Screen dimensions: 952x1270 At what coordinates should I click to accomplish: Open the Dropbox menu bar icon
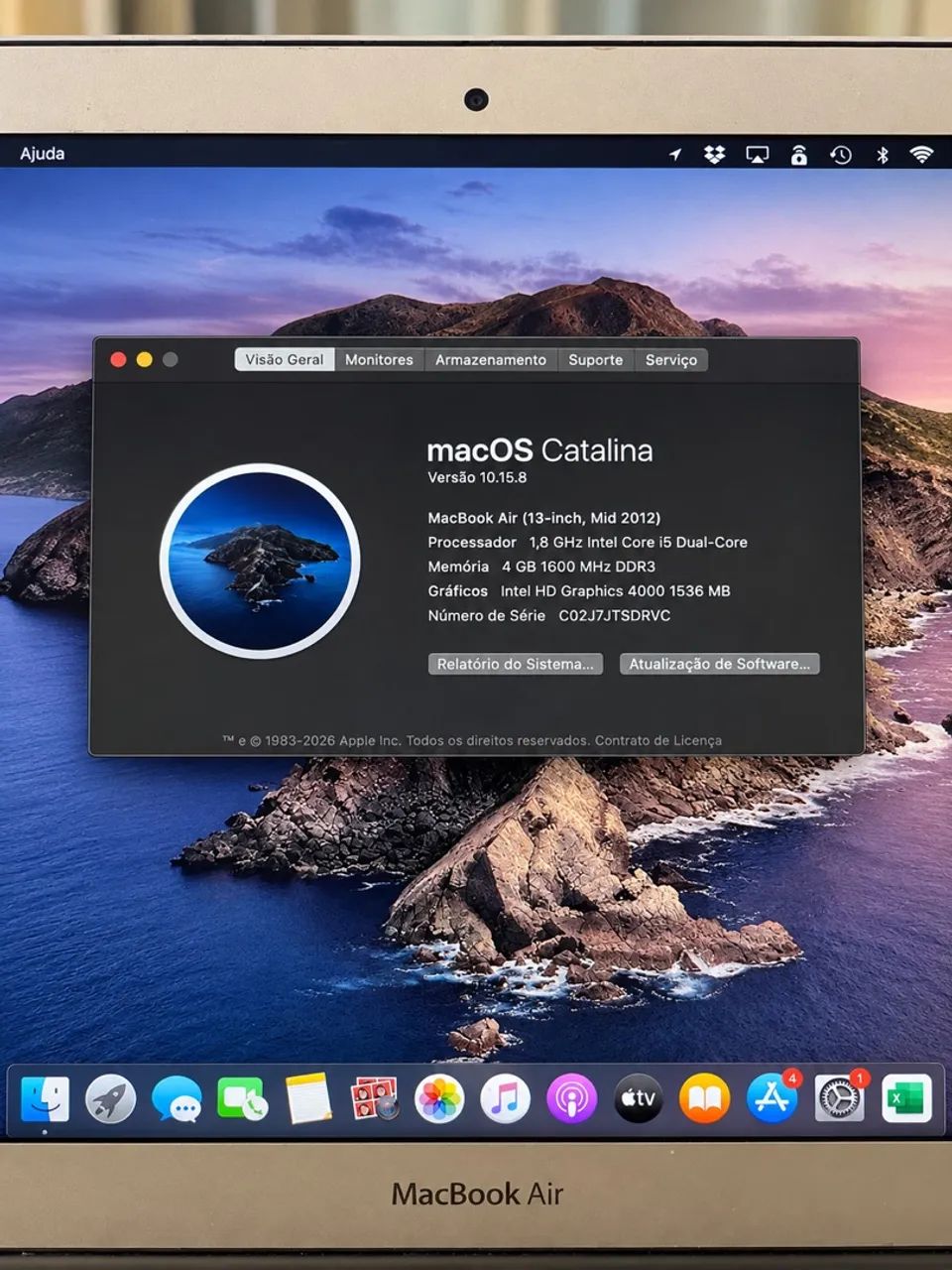714,155
